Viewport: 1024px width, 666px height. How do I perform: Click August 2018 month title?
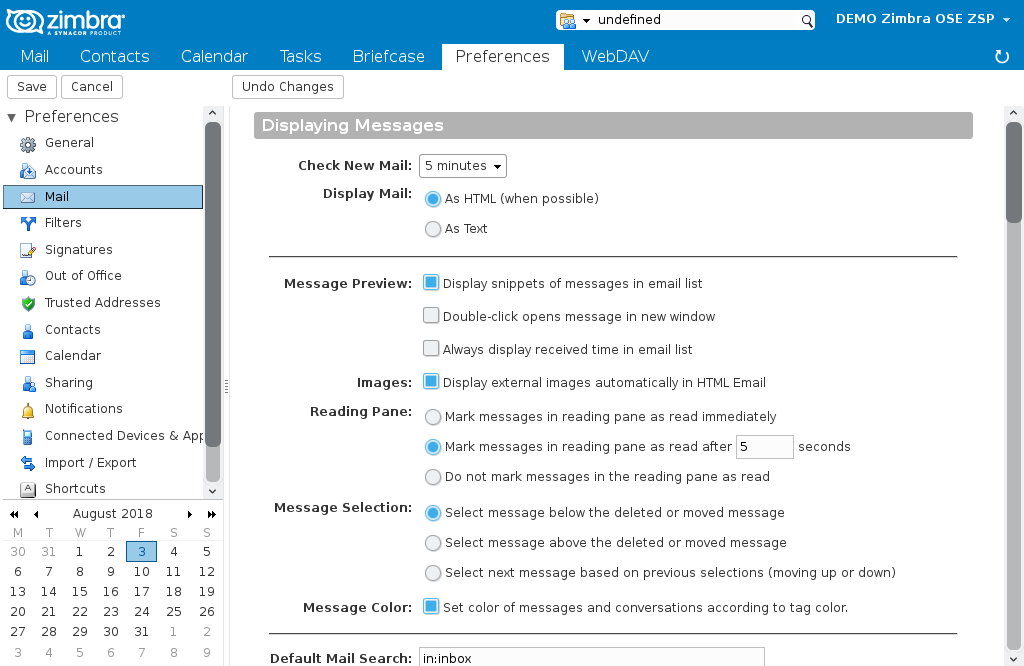point(112,515)
